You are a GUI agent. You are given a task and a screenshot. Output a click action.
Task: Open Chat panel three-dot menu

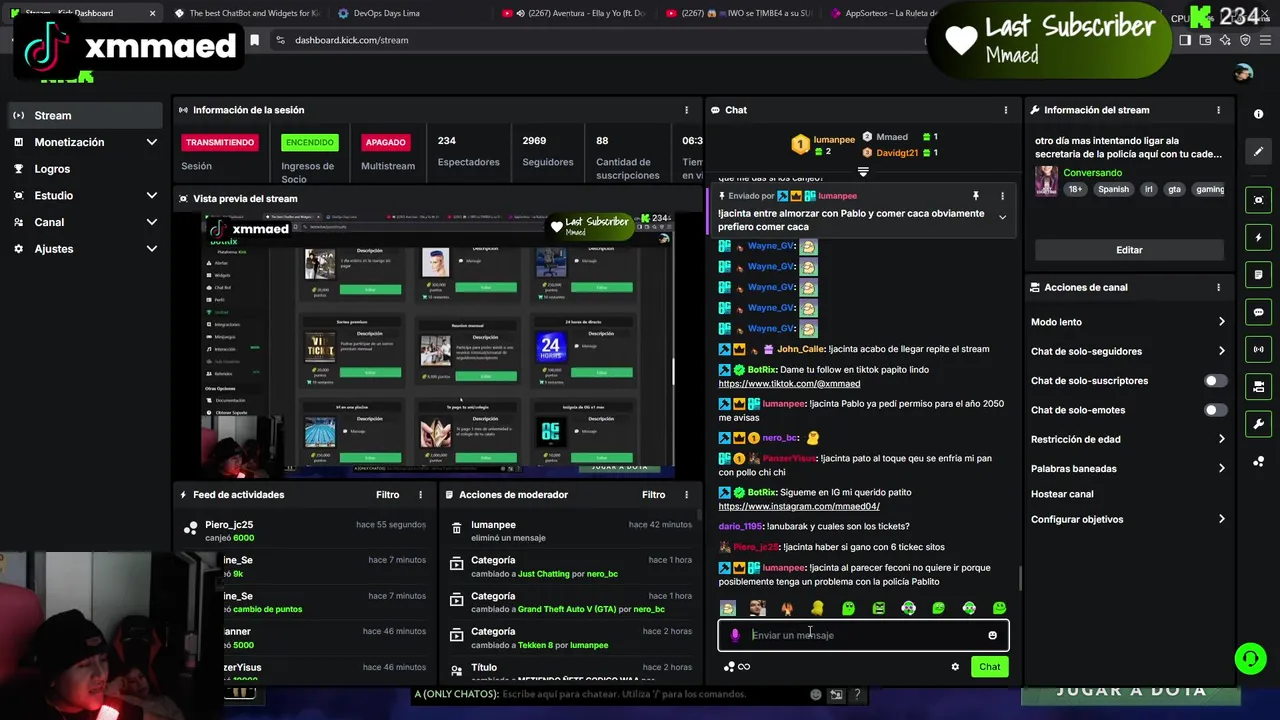click(1006, 110)
